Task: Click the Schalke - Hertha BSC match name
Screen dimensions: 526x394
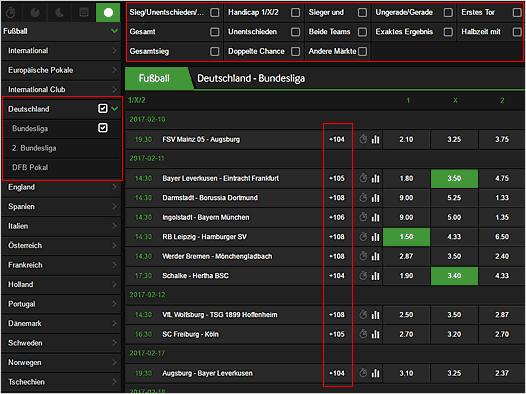Action: click(196, 276)
